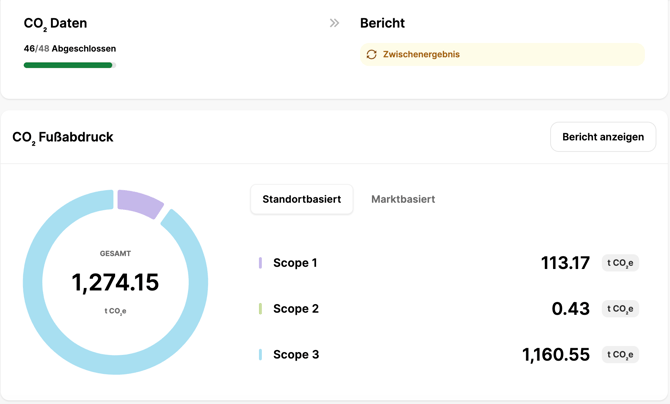Click the t CO₂e badge for Scope 3
670x404 pixels.
point(620,355)
